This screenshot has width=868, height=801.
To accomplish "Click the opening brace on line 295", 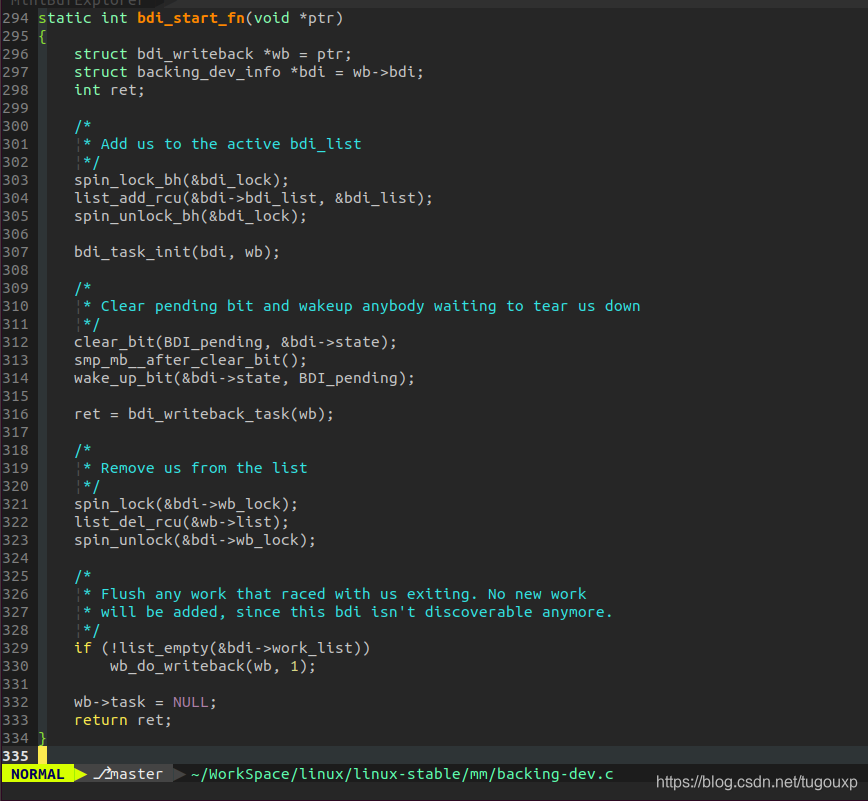I will click(43, 37).
